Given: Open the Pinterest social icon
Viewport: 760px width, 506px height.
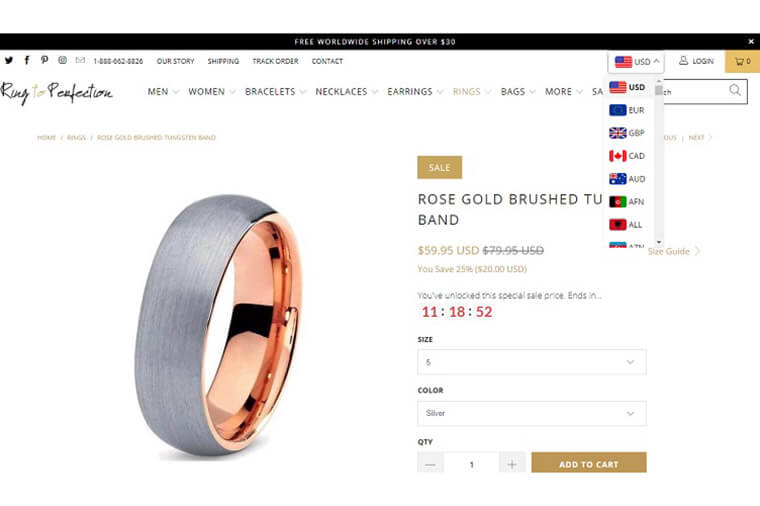Looking at the screenshot, I should (x=44, y=60).
